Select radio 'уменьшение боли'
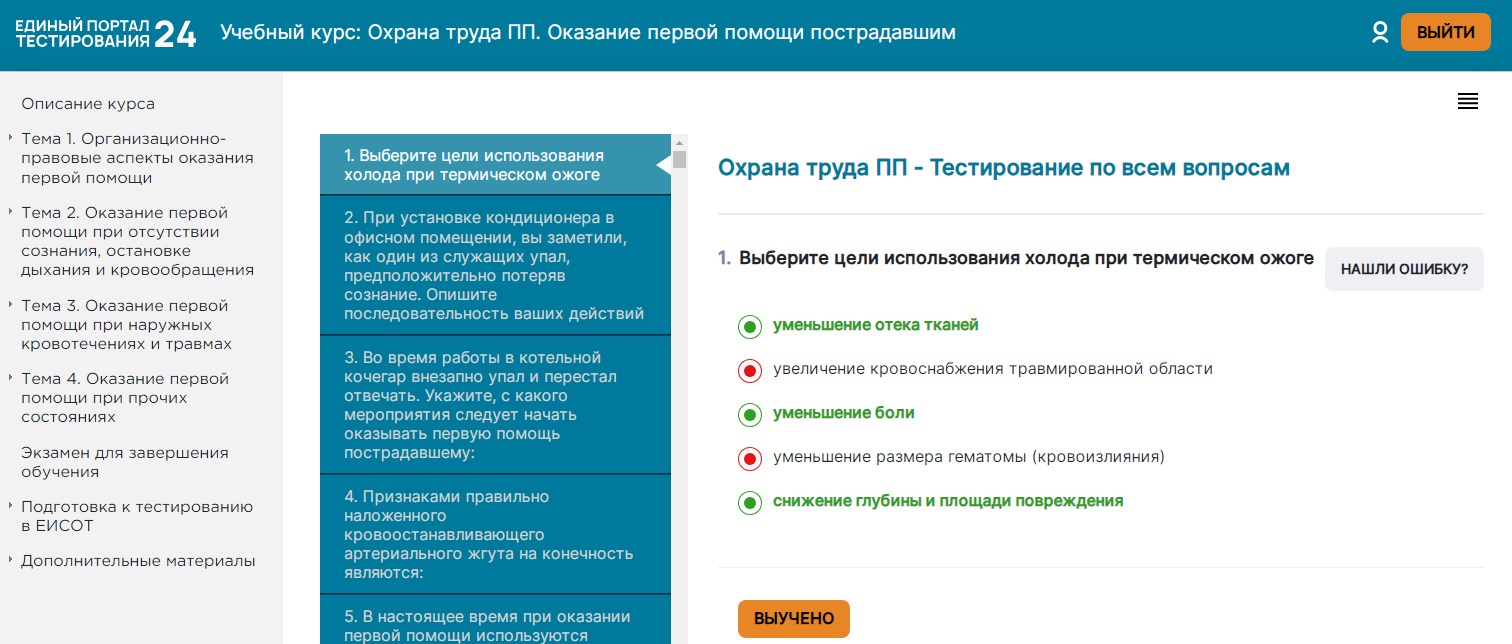Screen dimensions: 1512x644 (x=750, y=415)
